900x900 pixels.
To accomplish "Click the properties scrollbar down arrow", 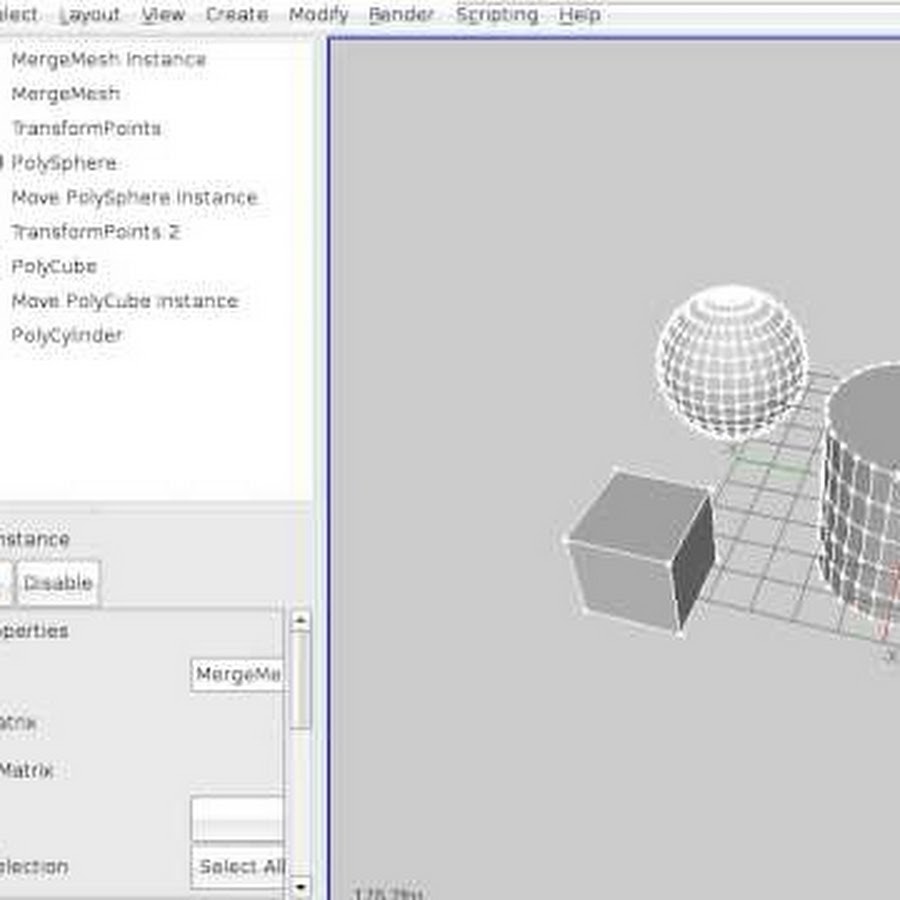I will click(x=300, y=886).
